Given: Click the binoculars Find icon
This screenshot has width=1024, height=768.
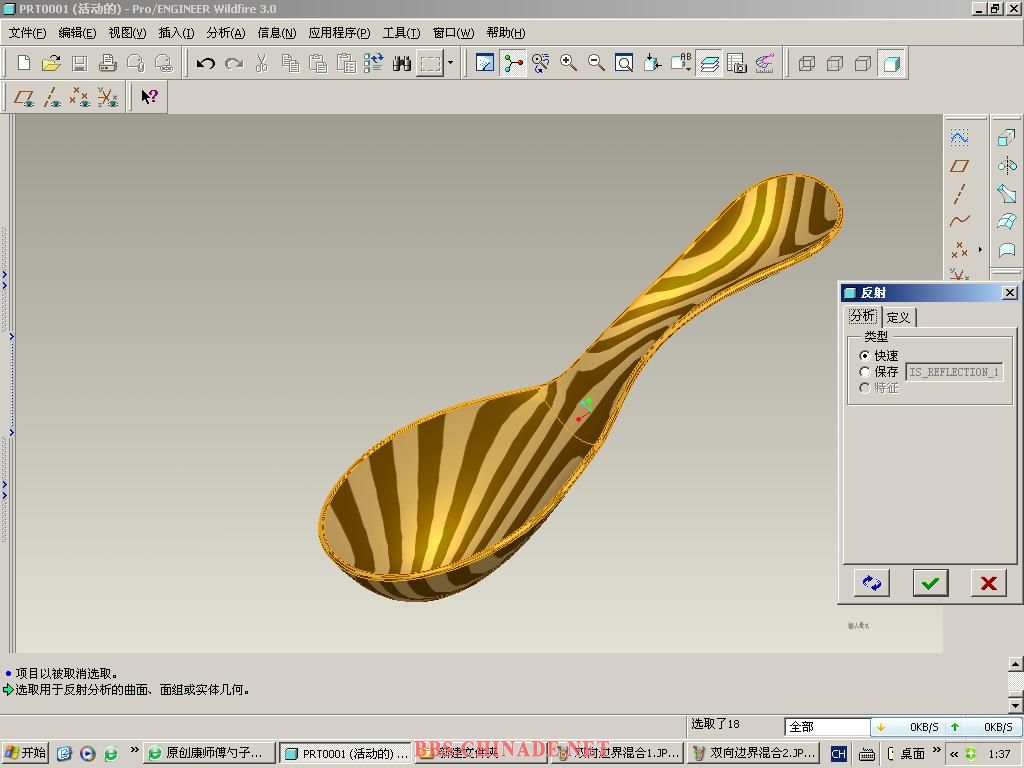Looking at the screenshot, I should 402,64.
